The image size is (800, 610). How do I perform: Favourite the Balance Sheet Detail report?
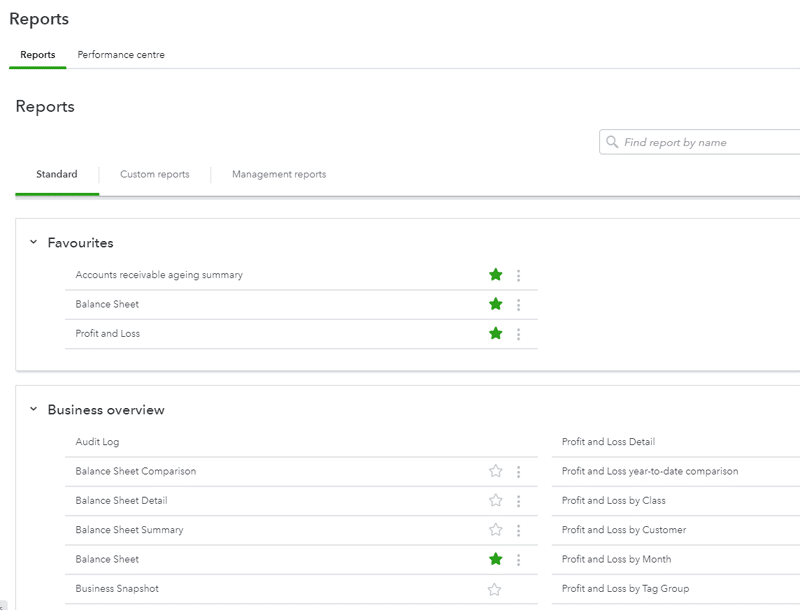[x=495, y=500]
